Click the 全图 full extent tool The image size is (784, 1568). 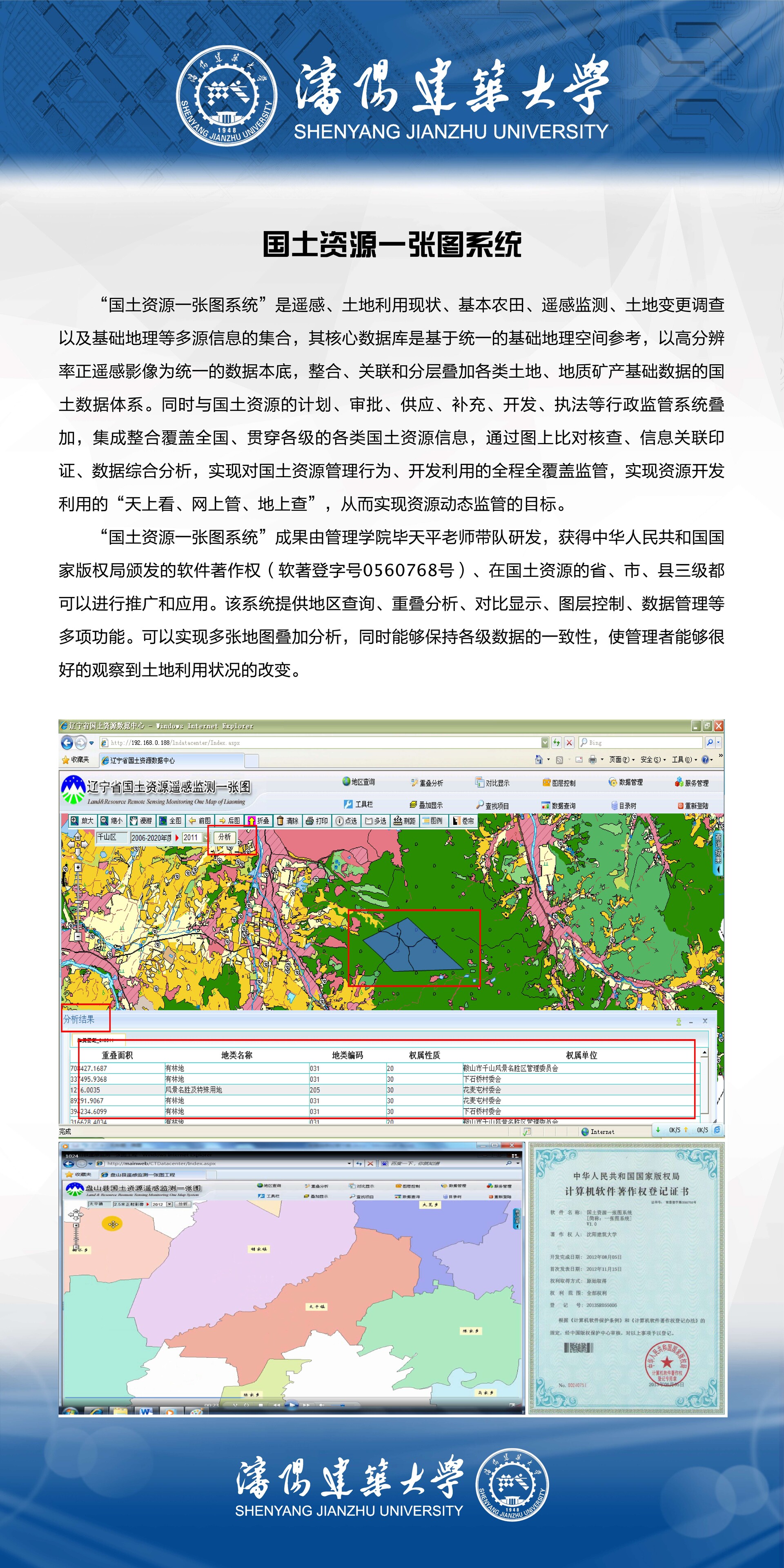point(170,820)
